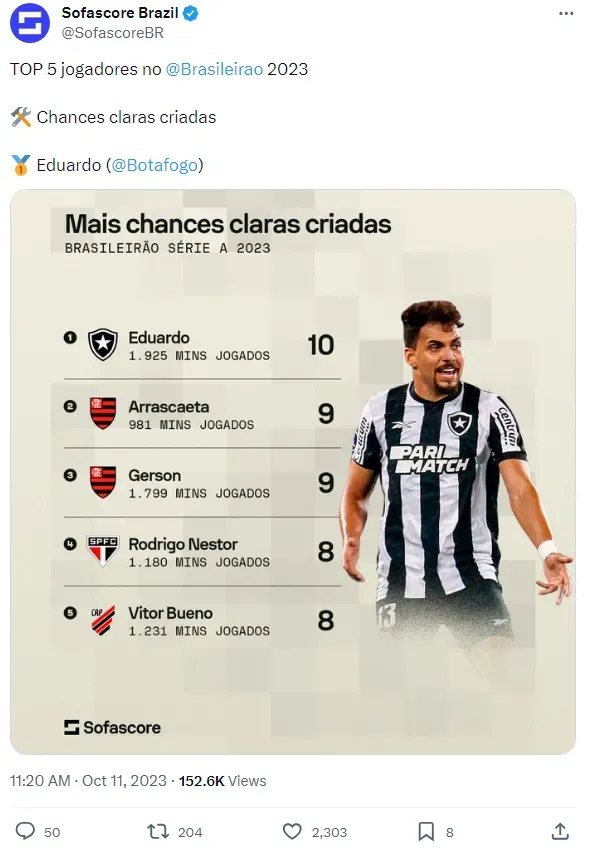This screenshot has height=854, width=589.
Task: Open the tweet timestamp 11:20 AM Oct 11, 2023
Action: tap(88, 780)
